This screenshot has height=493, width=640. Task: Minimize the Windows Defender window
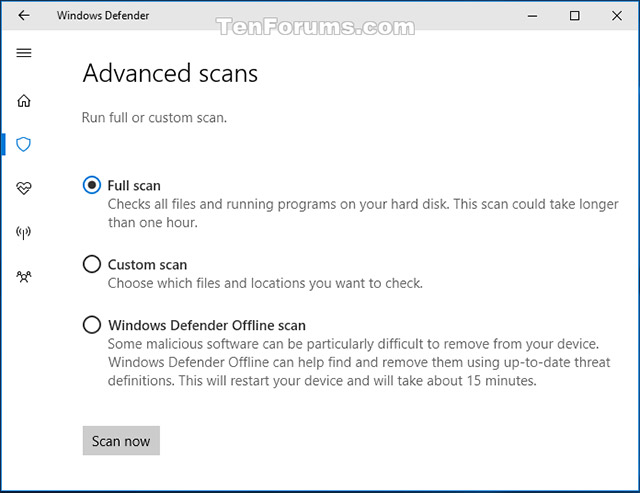[532, 16]
